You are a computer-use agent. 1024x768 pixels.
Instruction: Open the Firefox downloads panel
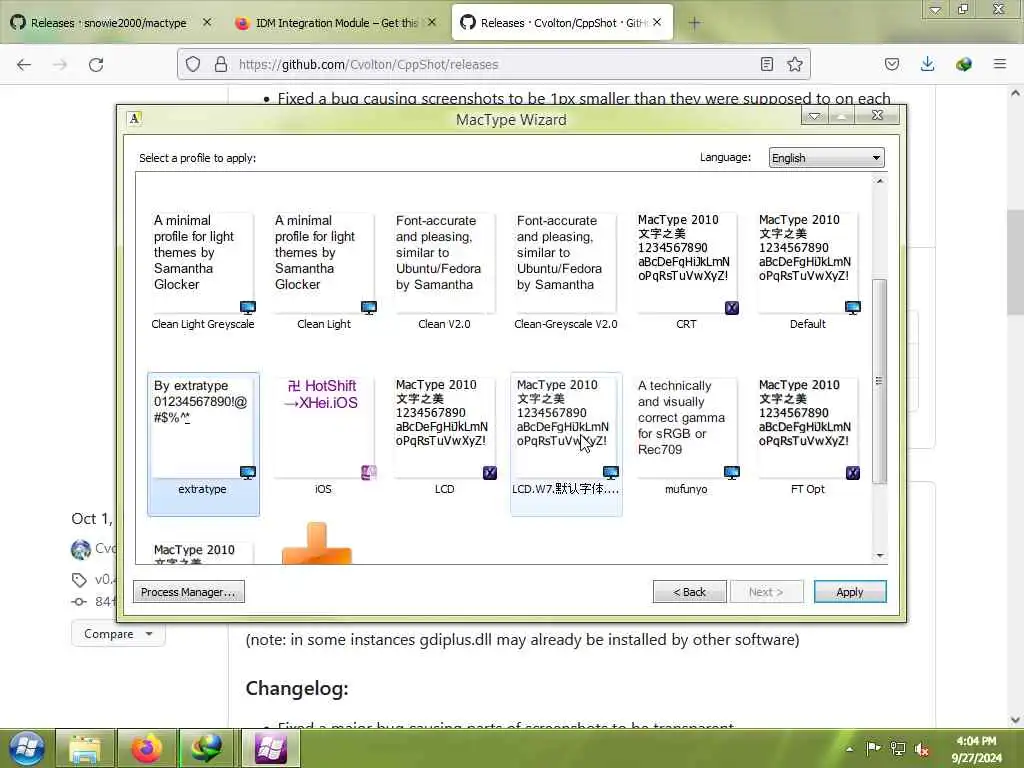[x=927, y=64]
